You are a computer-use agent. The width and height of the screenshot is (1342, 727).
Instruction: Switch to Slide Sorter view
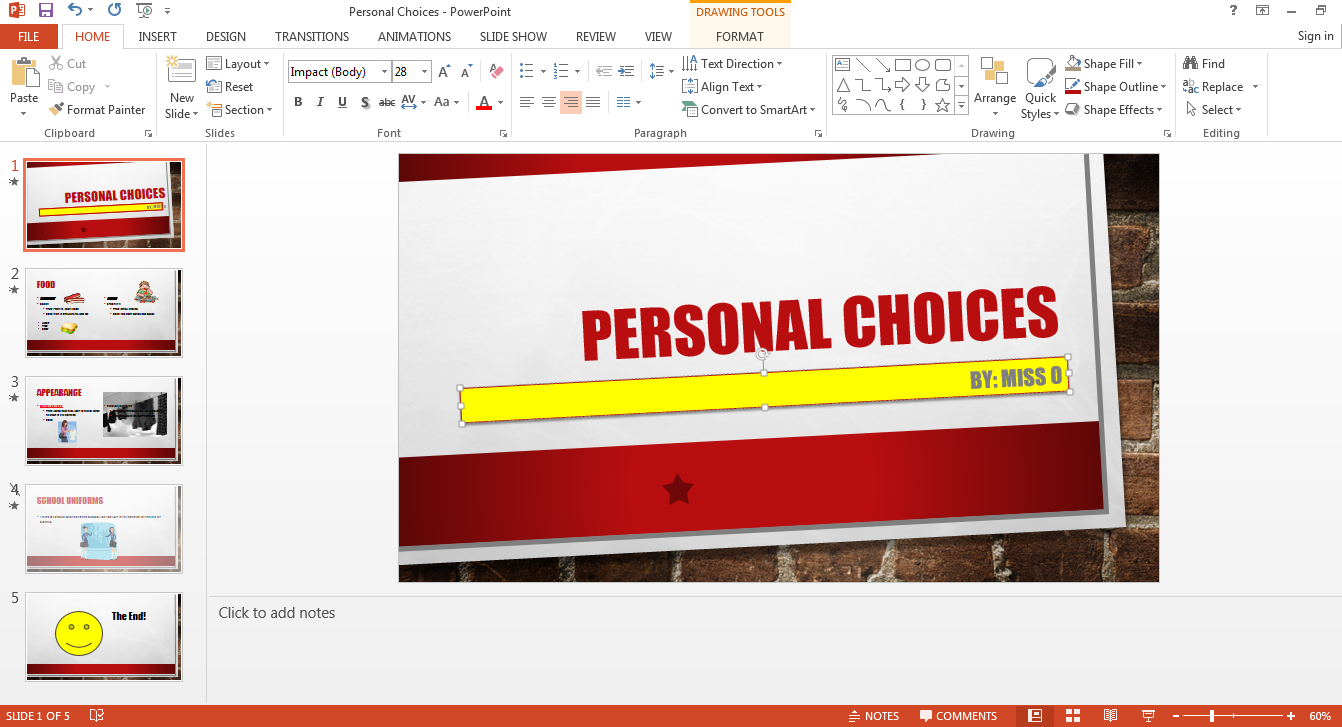click(x=1073, y=716)
